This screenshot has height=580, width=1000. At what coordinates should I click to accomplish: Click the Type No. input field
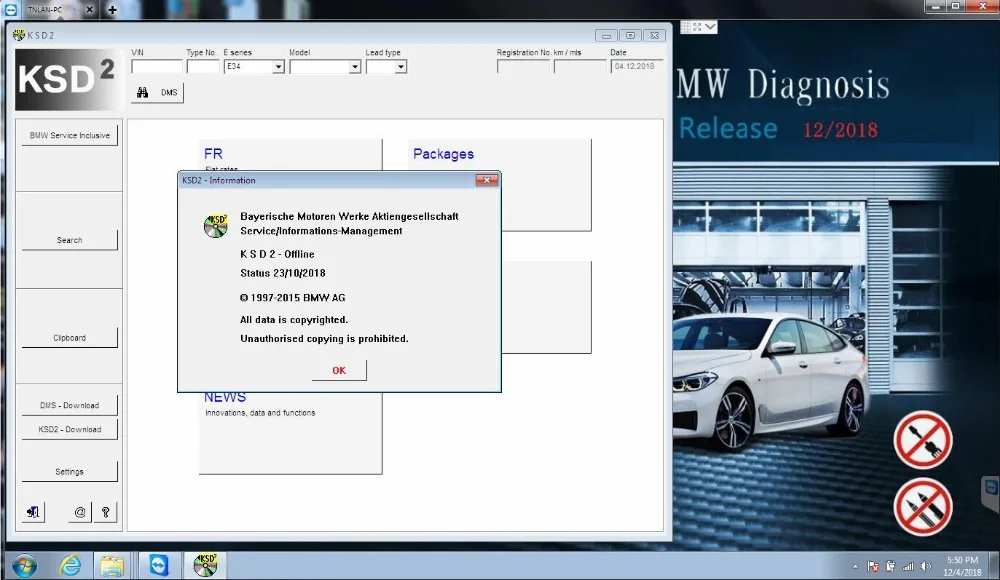203,66
